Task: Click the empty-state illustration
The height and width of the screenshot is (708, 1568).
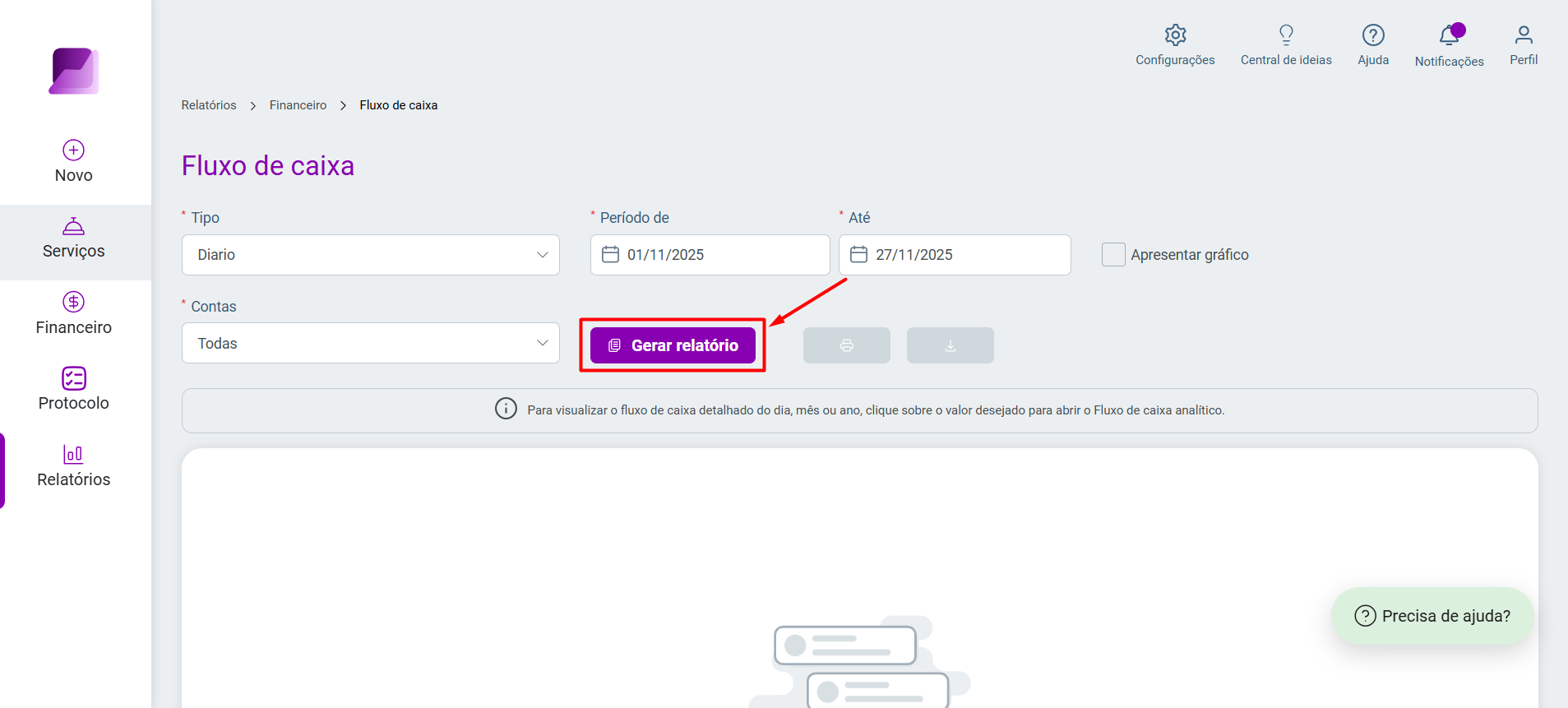Action: [x=859, y=662]
